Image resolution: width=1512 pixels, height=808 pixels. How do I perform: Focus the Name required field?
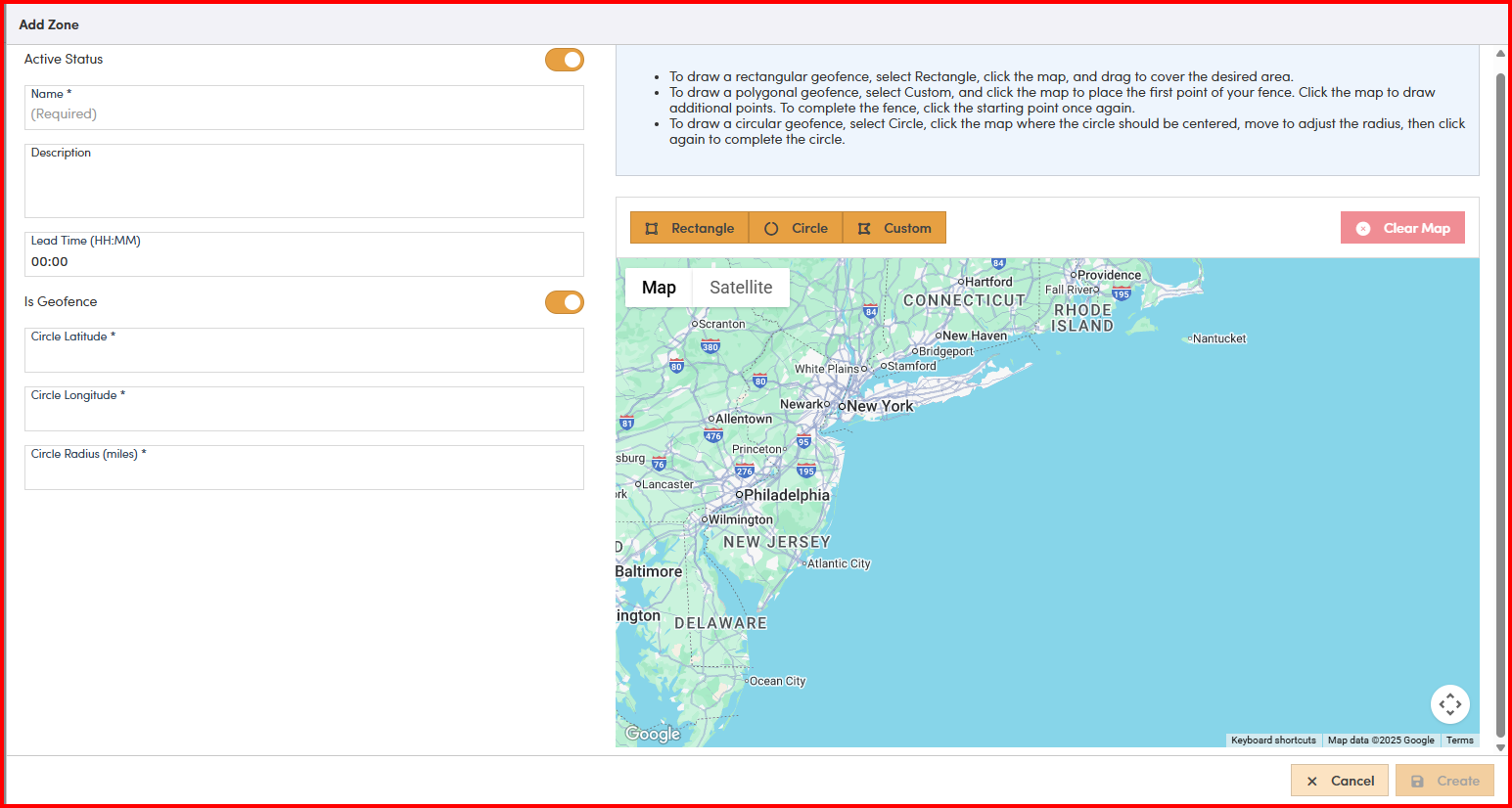[x=304, y=108]
